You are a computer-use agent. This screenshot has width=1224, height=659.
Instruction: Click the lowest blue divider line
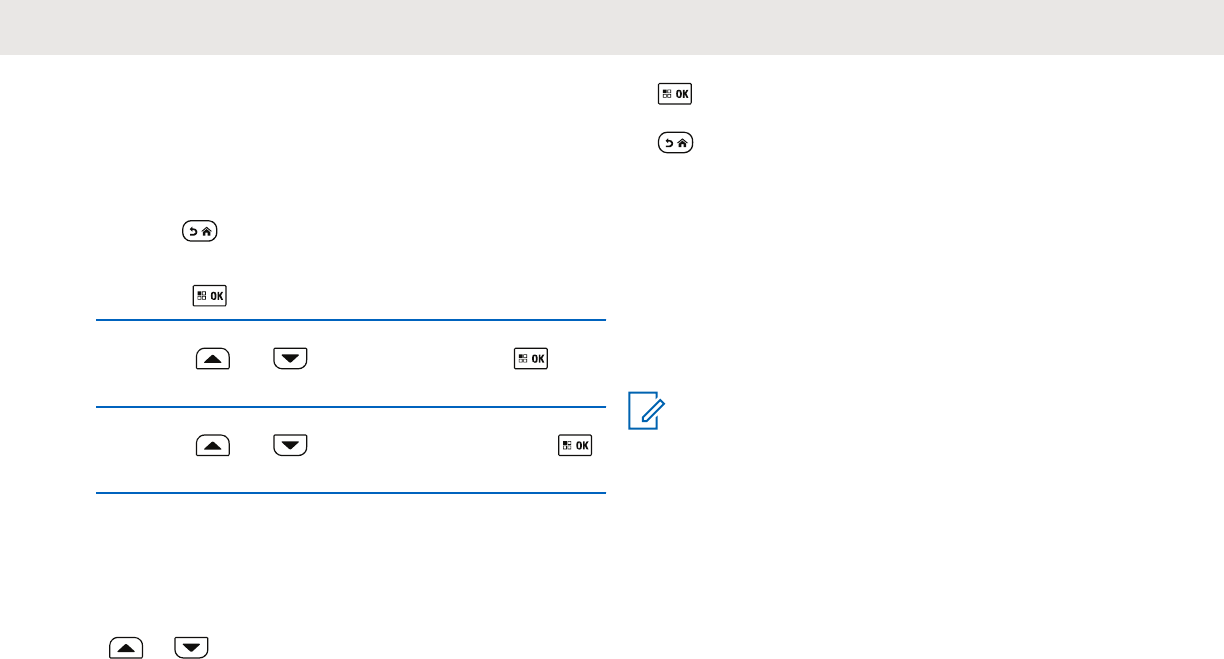coord(351,492)
